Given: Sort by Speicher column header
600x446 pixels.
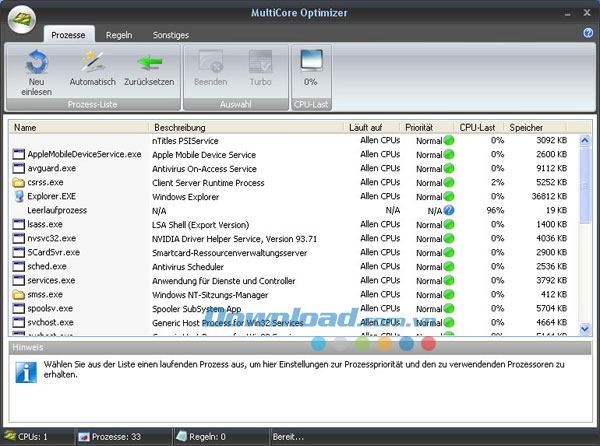Looking at the screenshot, I should (537, 128).
